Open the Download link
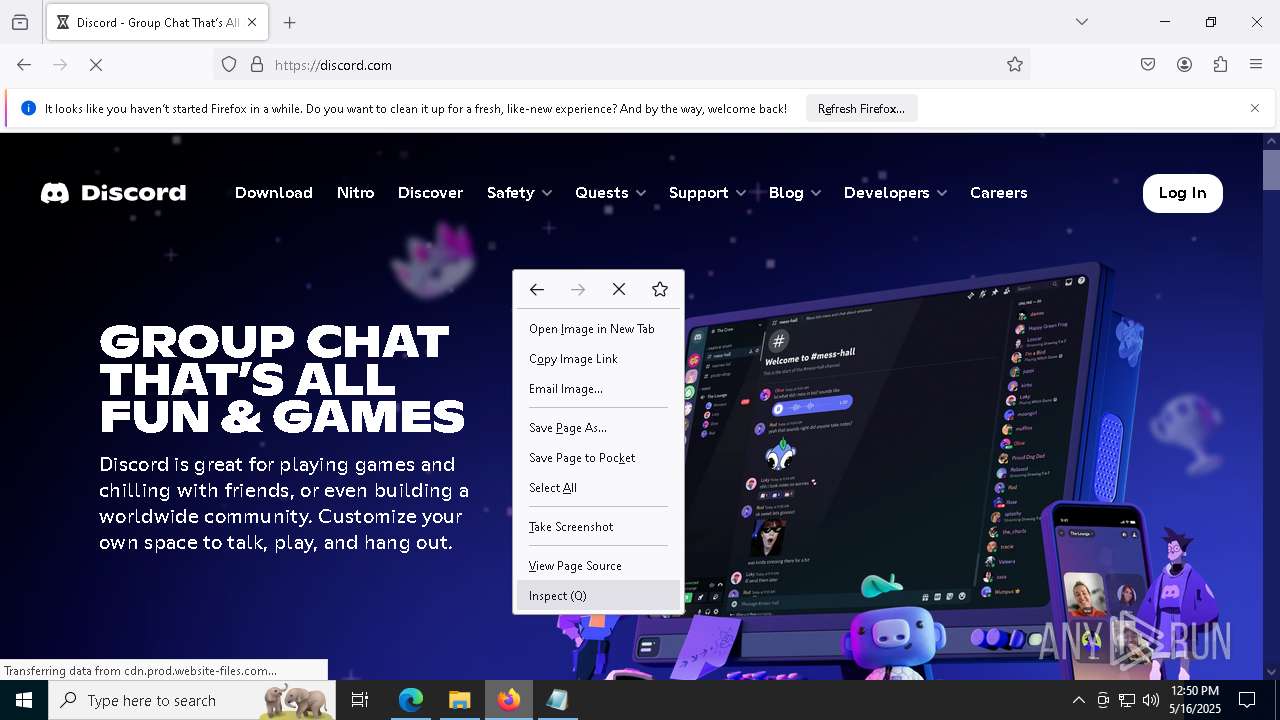1280x720 pixels. [x=274, y=193]
